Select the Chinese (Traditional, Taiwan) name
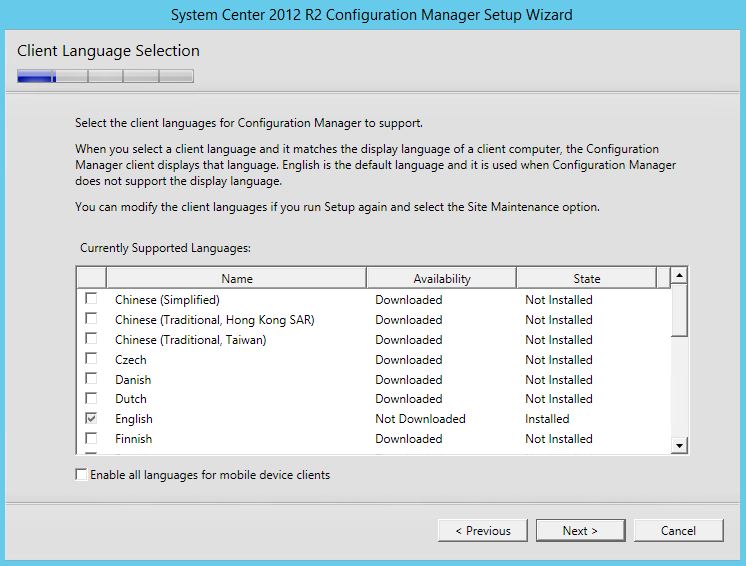746x566 pixels. click(190, 340)
